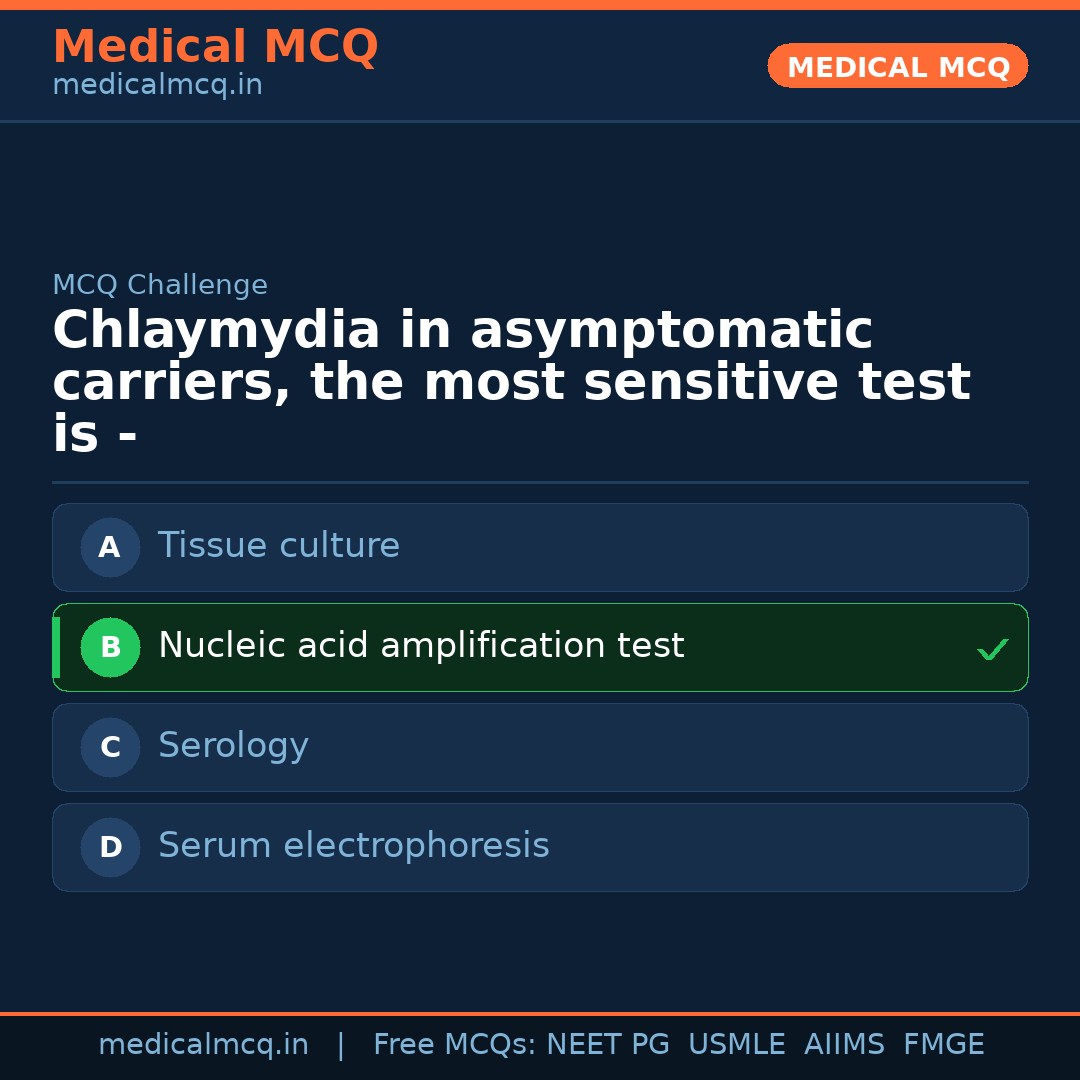This screenshot has height=1080, width=1080.
Task: Click the AIIMS footer item
Action: (844, 1045)
